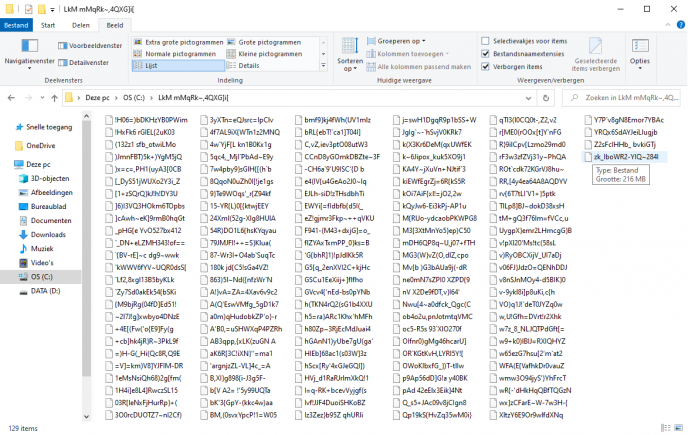Expand the layout gallery more arrow
This screenshot has height=435, width=688.
(x=323, y=65)
